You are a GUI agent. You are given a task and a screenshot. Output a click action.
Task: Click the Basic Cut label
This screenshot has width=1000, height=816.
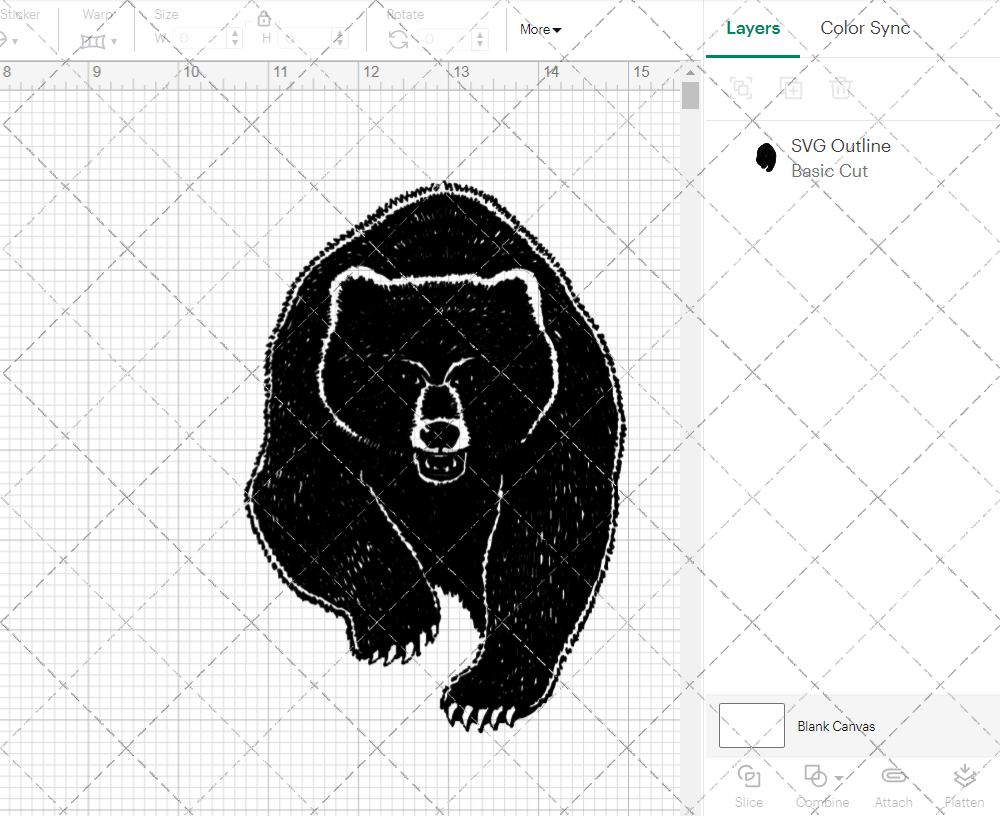pyautogui.click(x=829, y=171)
